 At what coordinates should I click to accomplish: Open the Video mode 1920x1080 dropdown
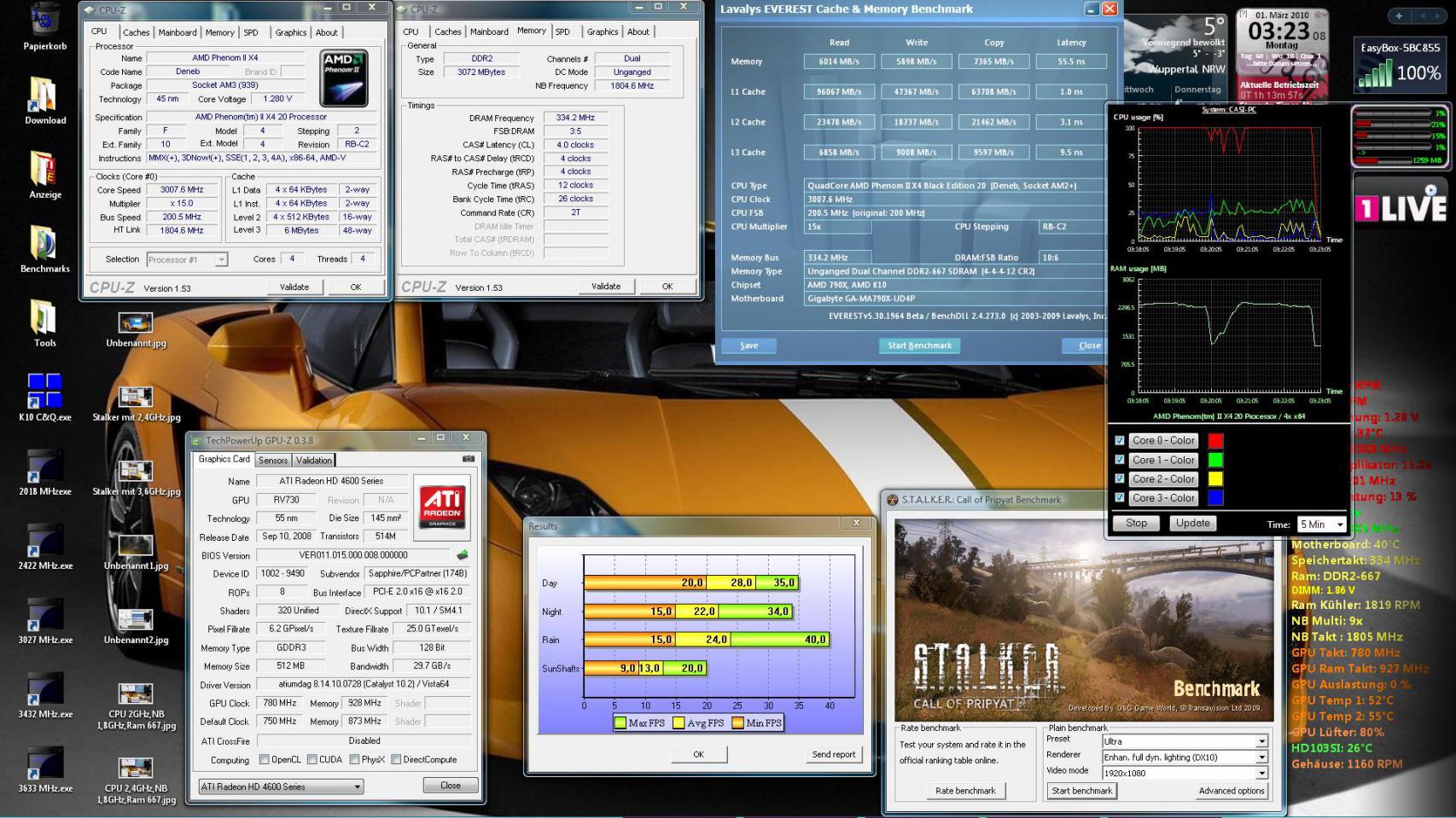(x=1185, y=773)
